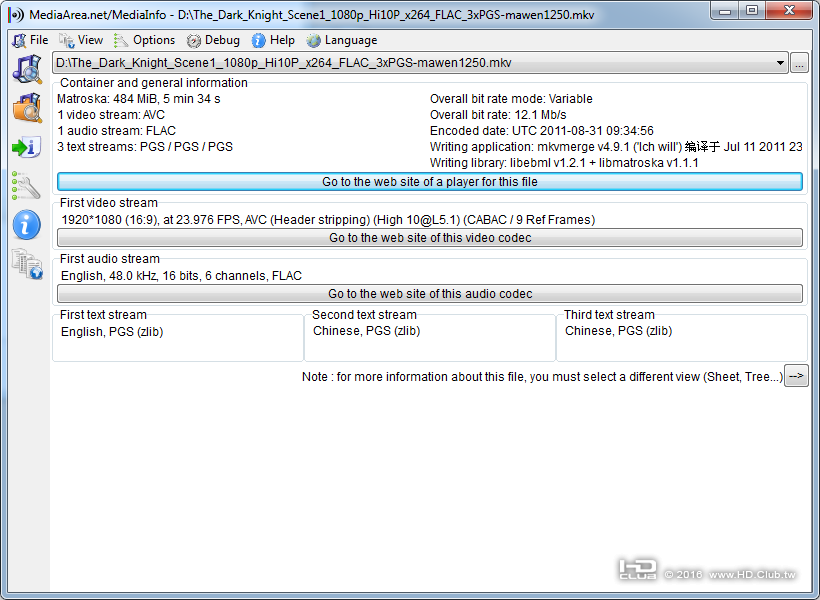The width and height of the screenshot is (820, 600).
Task: Click the View menu icon
Action: tap(66, 40)
